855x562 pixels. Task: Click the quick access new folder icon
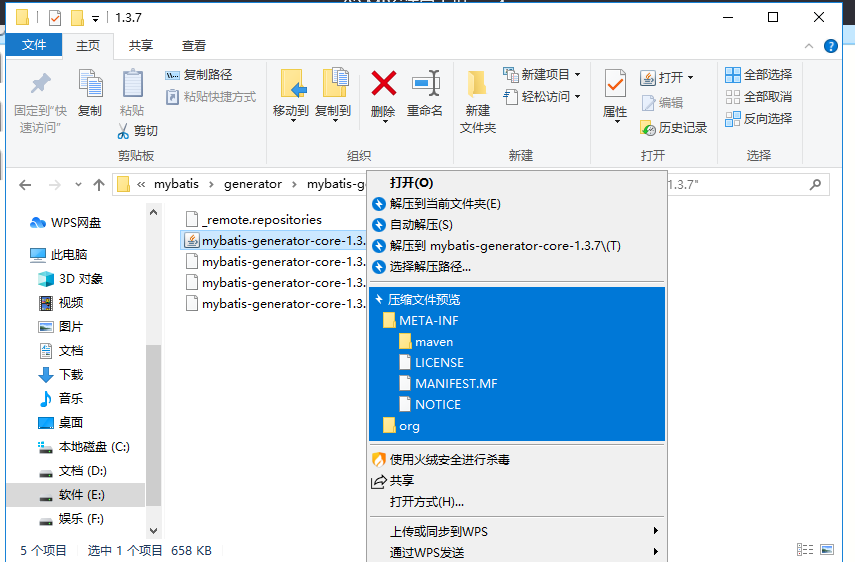click(77, 18)
